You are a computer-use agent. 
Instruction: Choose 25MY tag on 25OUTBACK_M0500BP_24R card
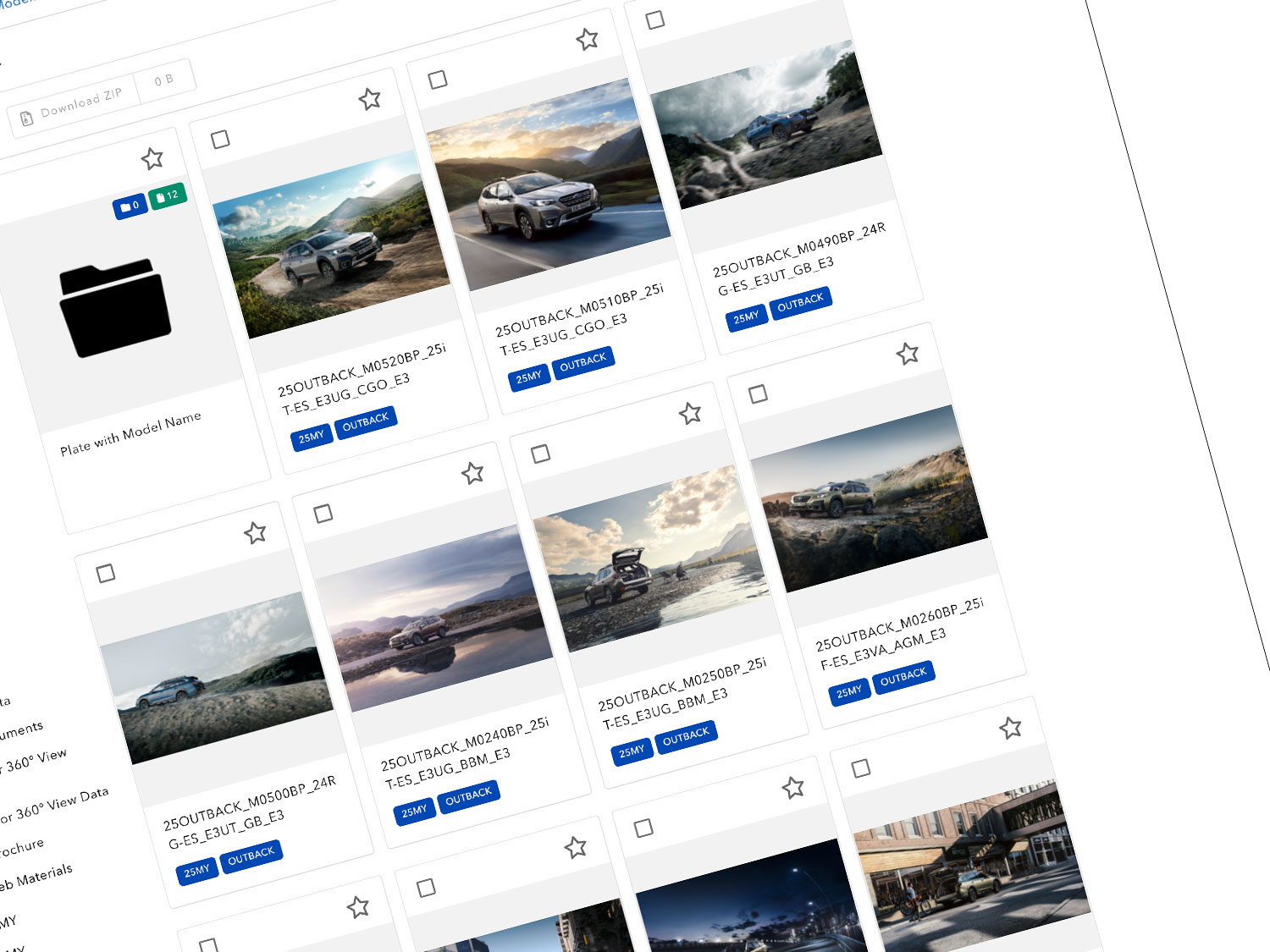point(197,871)
